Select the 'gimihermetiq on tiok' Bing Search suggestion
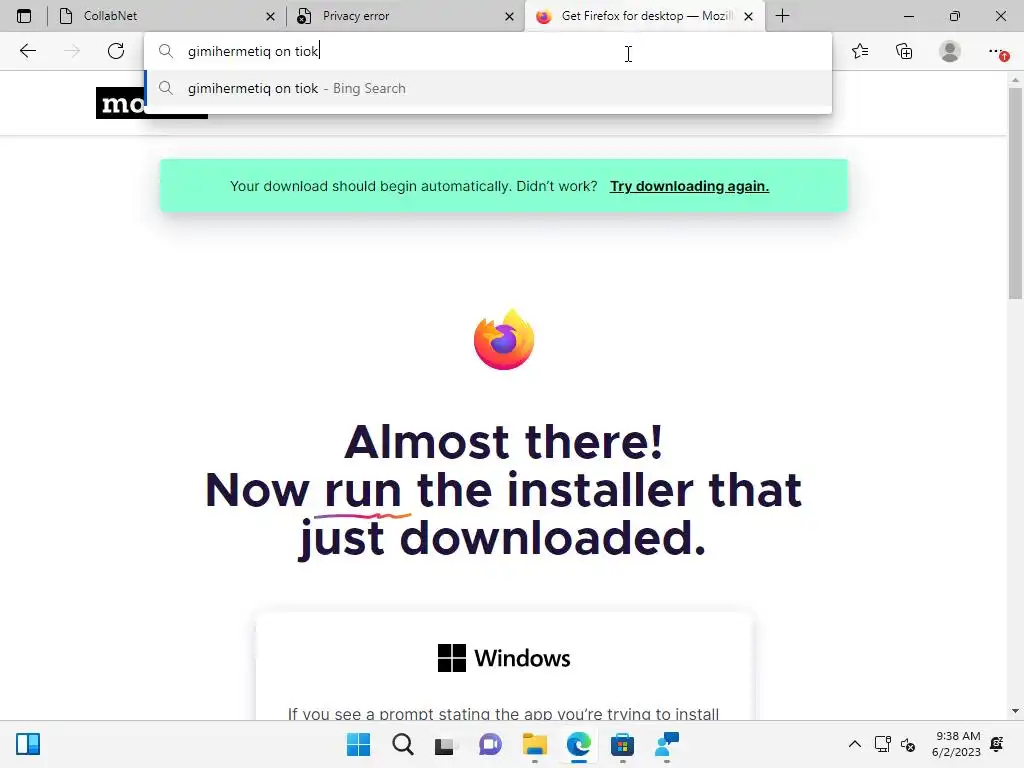This screenshot has width=1024, height=768. pyautogui.click(x=488, y=88)
